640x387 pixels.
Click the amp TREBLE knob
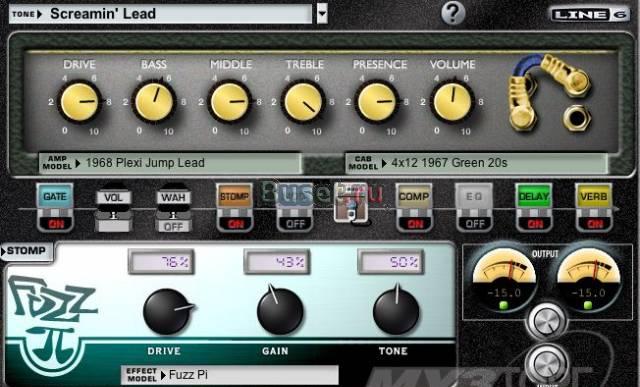(303, 102)
